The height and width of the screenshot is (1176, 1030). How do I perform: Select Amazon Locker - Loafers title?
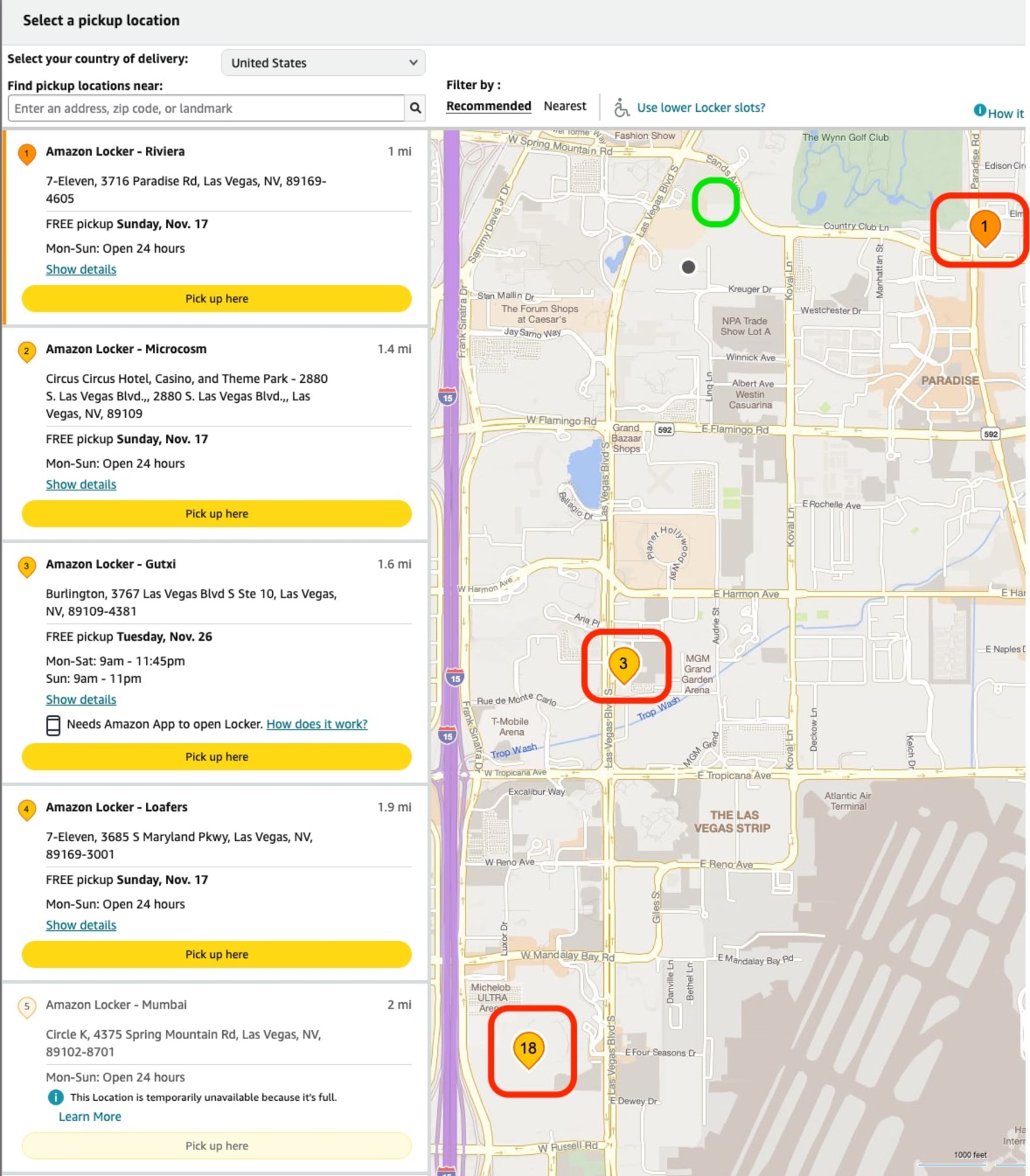coord(117,807)
